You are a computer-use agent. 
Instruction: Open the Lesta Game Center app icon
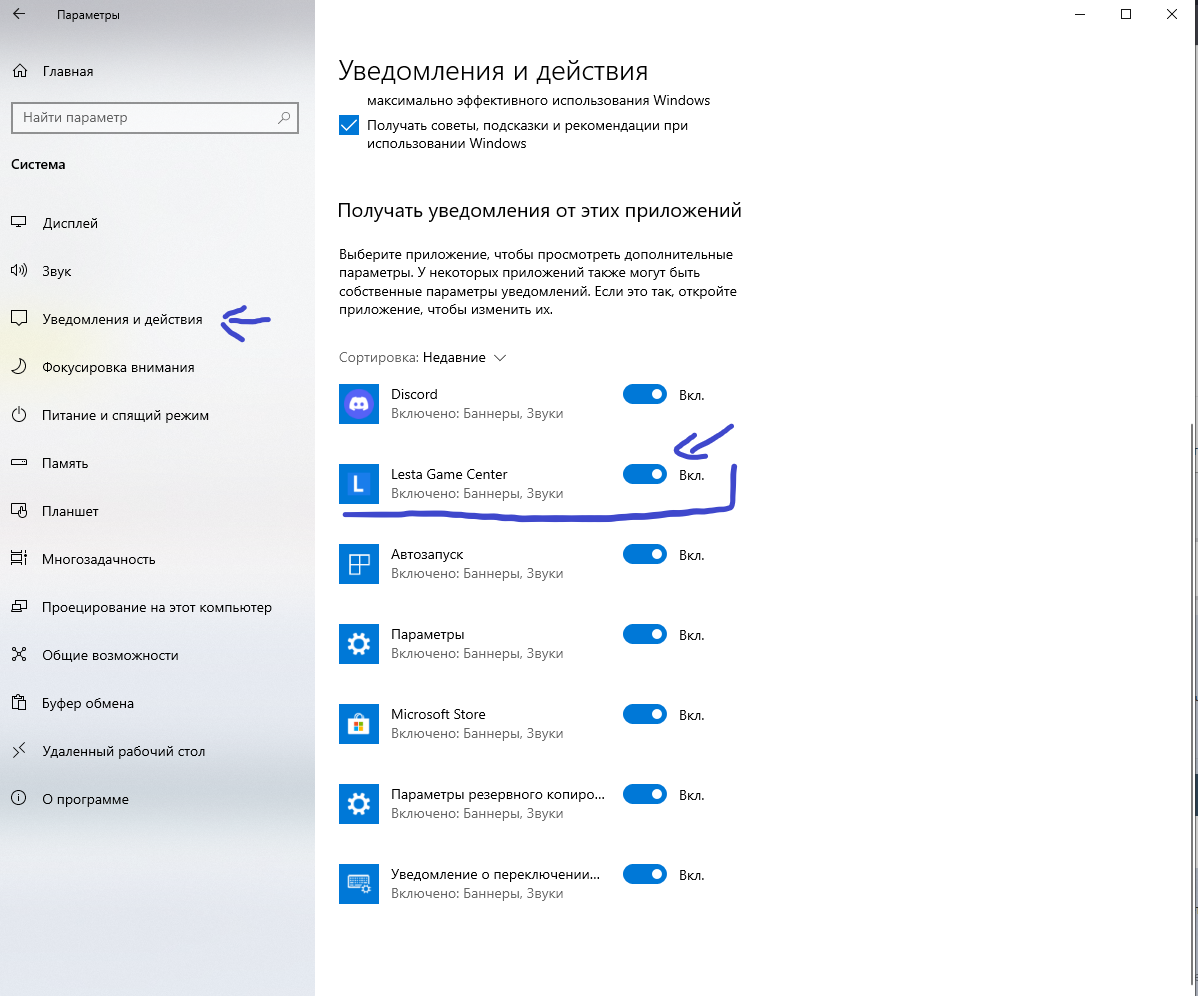pos(359,483)
